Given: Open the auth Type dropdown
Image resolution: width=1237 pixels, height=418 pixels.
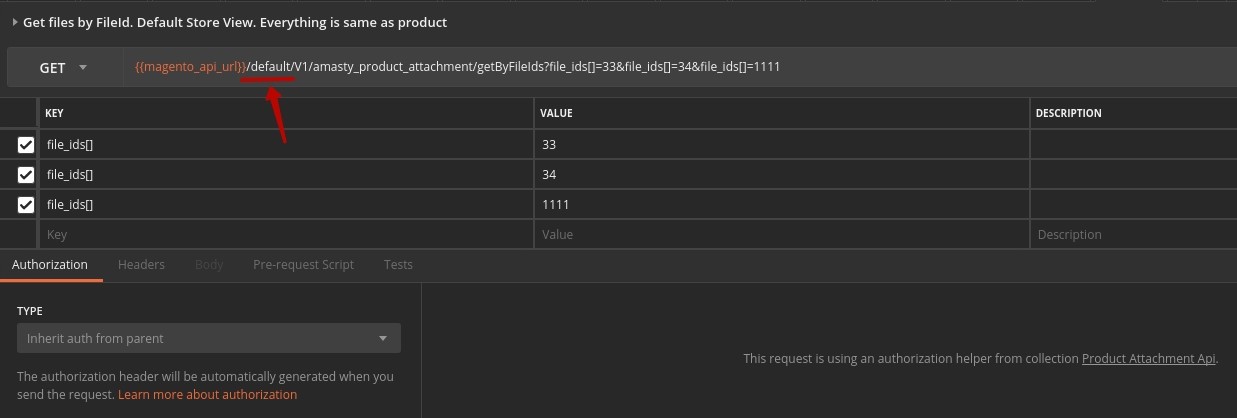Looking at the screenshot, I should pos(208,338).
